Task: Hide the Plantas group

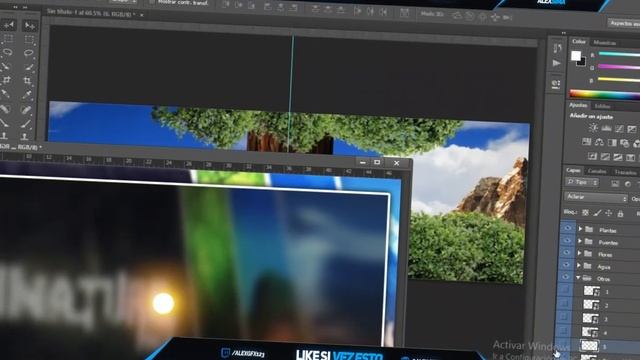Action: 567,228
